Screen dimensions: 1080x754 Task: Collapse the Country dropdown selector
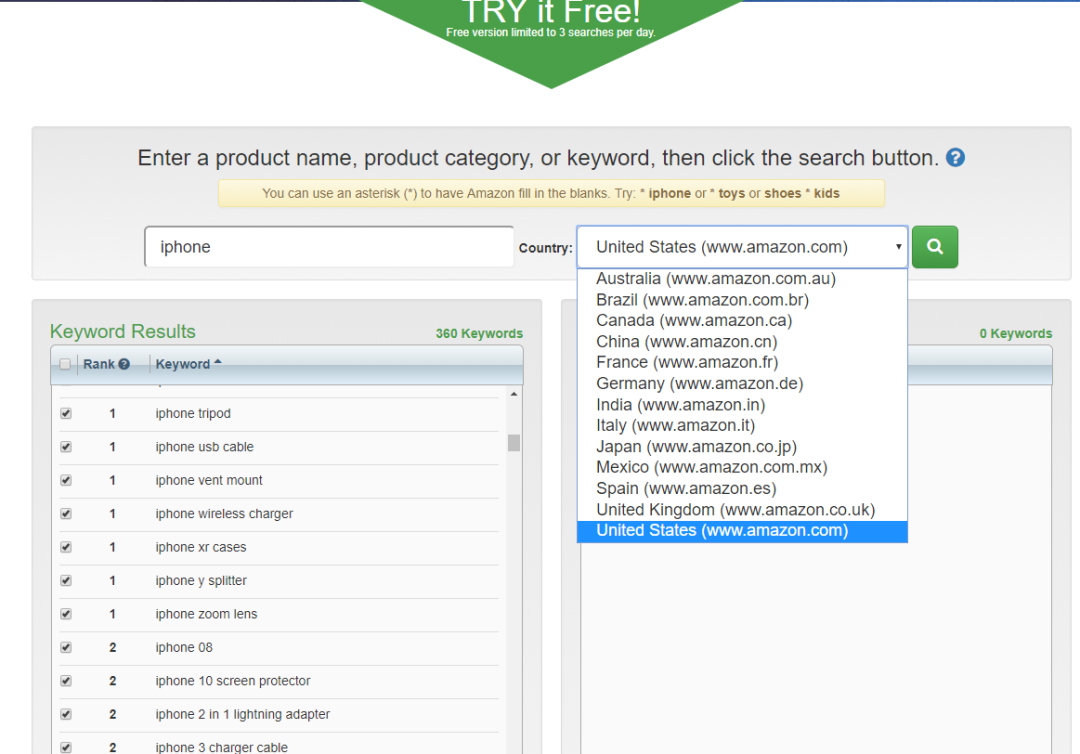tap(741, 247)
